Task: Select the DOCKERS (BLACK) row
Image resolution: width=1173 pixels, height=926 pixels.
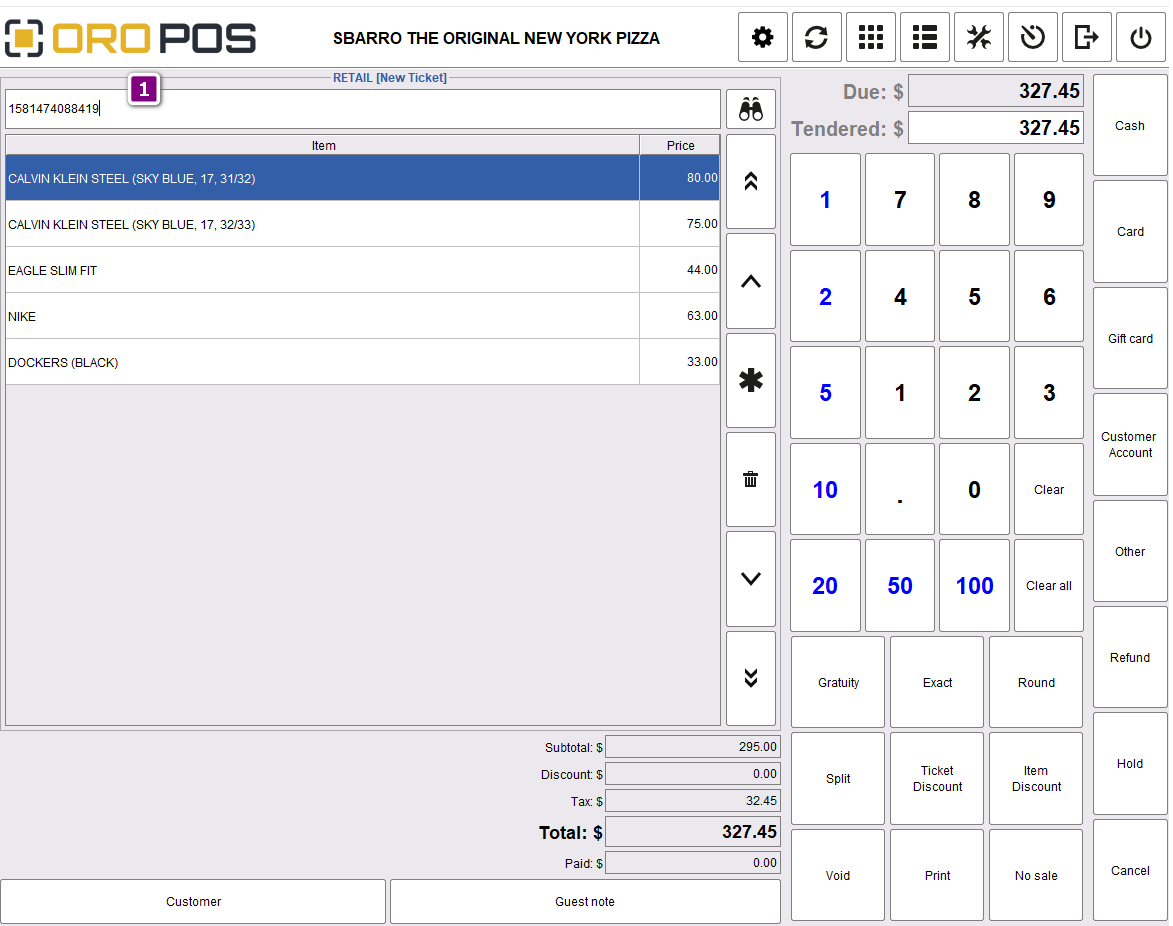Action: (x=362, y=362)
